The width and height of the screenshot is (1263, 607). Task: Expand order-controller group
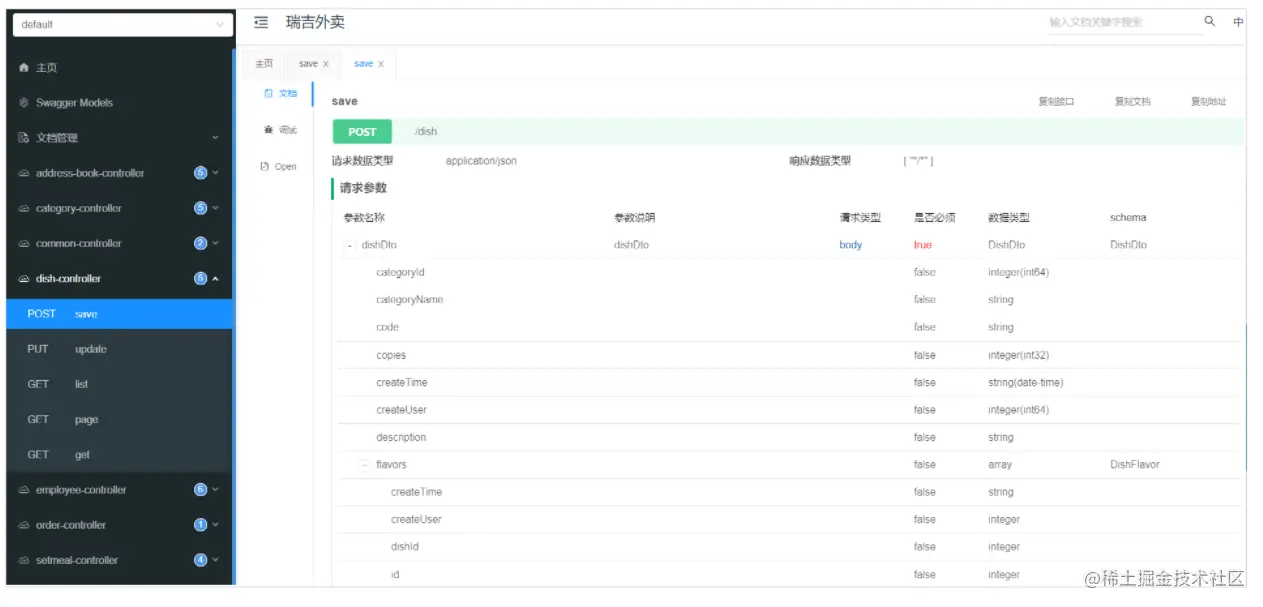click(x=119, y=525)
